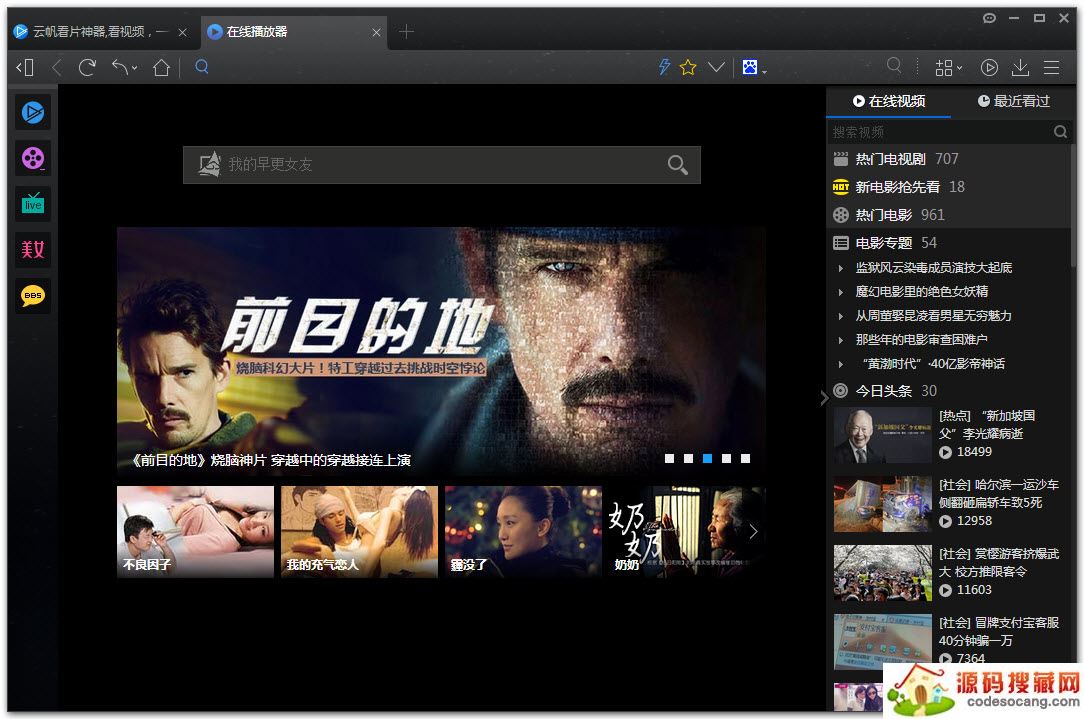Open the downloads arrow icon
Screen dimensions: 1084x719
(x=1020, y=67)
